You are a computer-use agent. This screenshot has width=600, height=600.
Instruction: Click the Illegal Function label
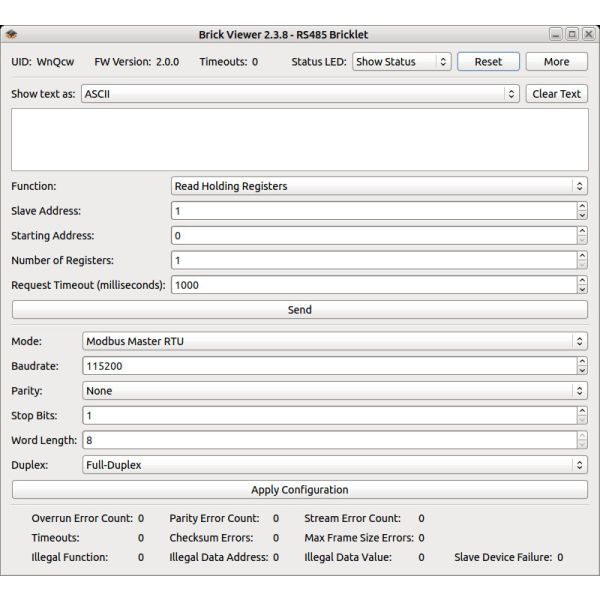pyautogui.click(x=70, y=557)
